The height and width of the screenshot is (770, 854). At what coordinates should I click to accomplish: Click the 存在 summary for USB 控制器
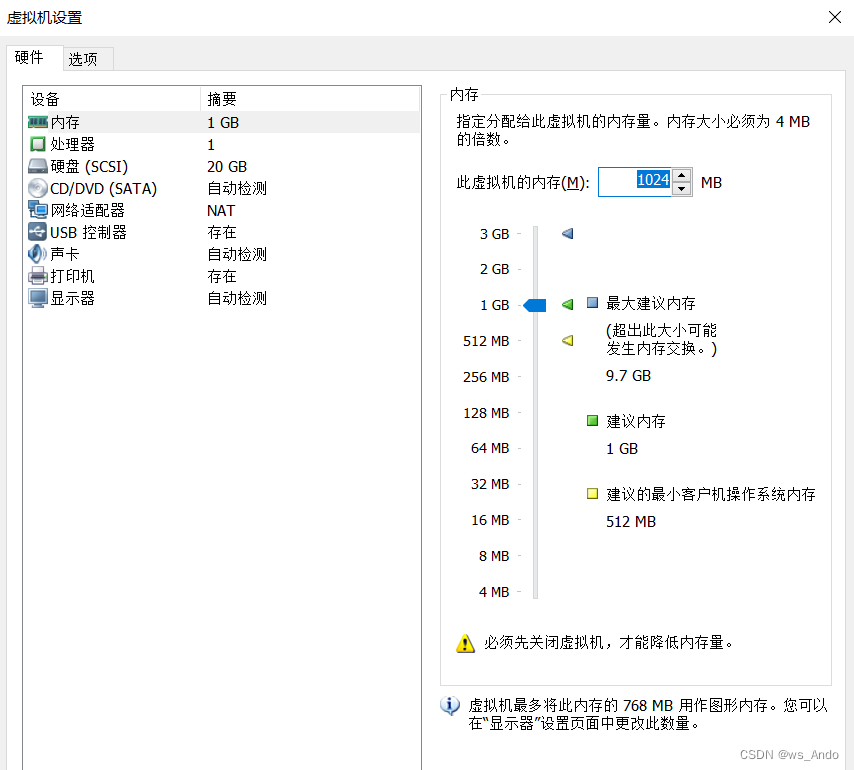tap(222, 233)
